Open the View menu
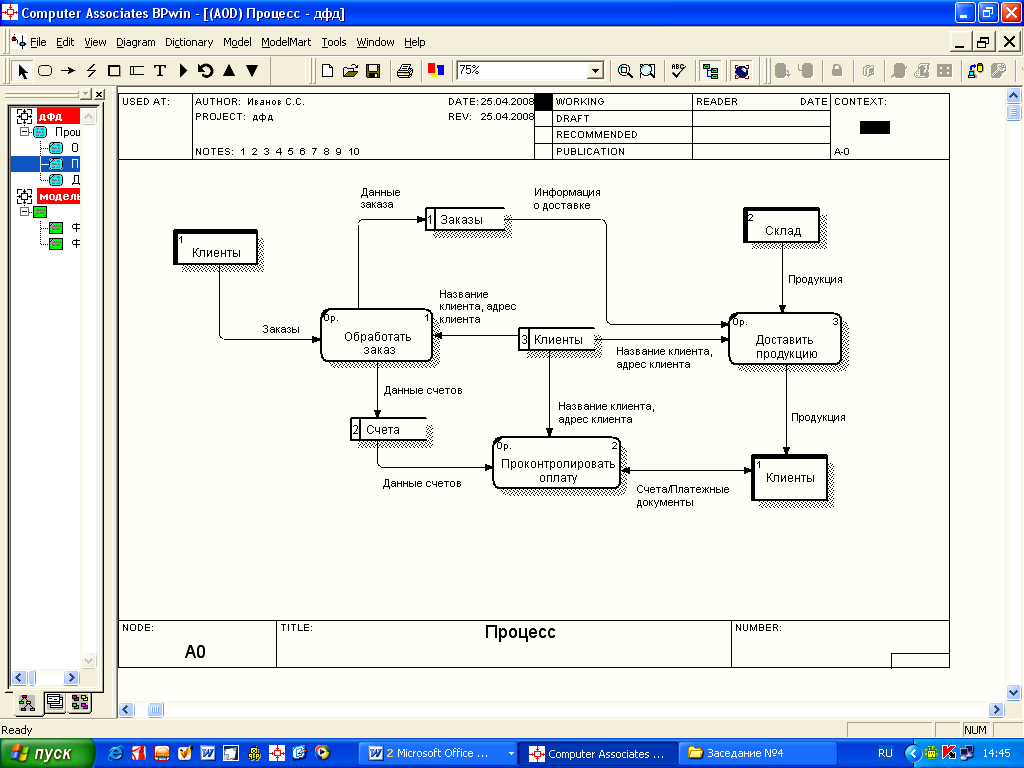The height and width of the screenshot is (768, 1024). [95, 42]
